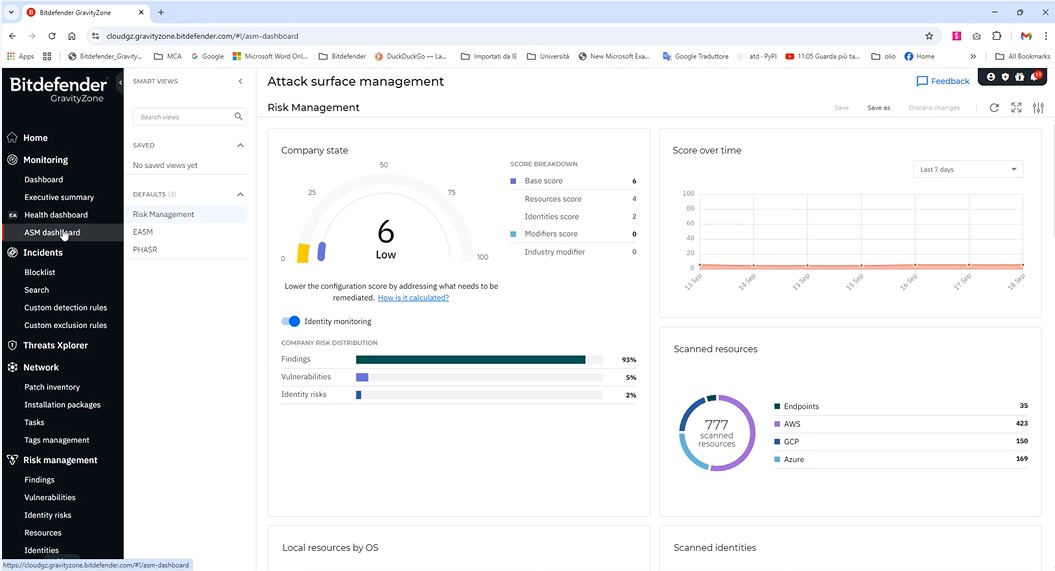Viewport: 1055px width, 571px height.
Task: Click the refresh dashboard icon
Action: (x=994, y=108)
